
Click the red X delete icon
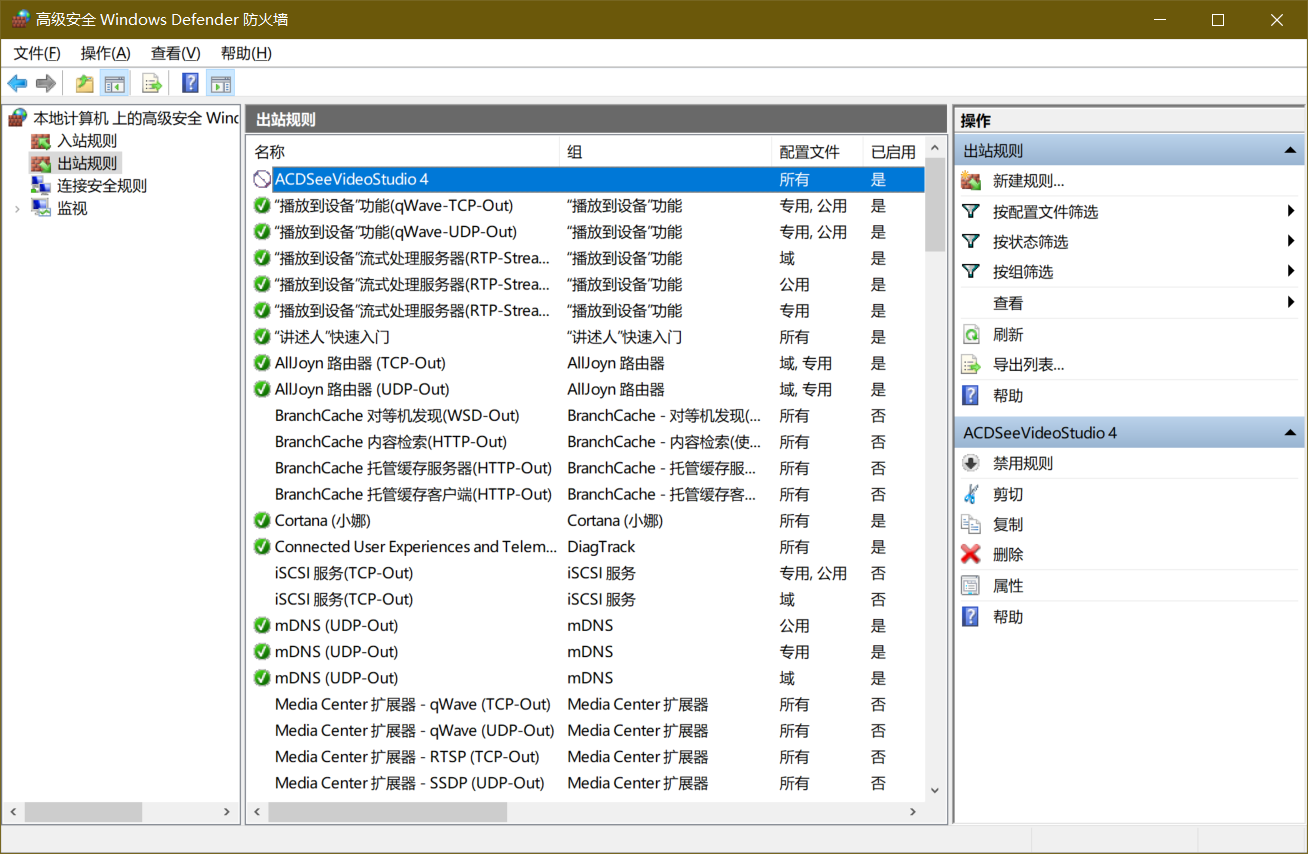[x=970, y=554]
